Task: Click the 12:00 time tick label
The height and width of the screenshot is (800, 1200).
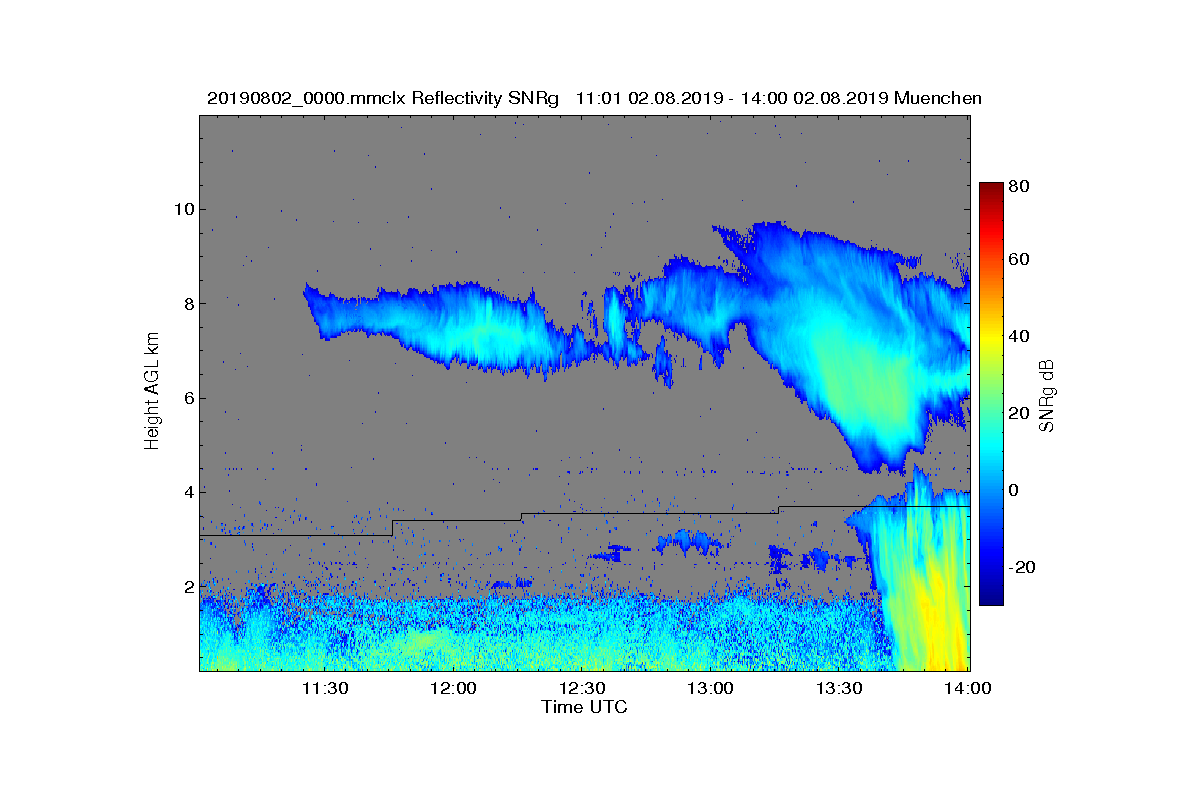Action: pos(453,689)
